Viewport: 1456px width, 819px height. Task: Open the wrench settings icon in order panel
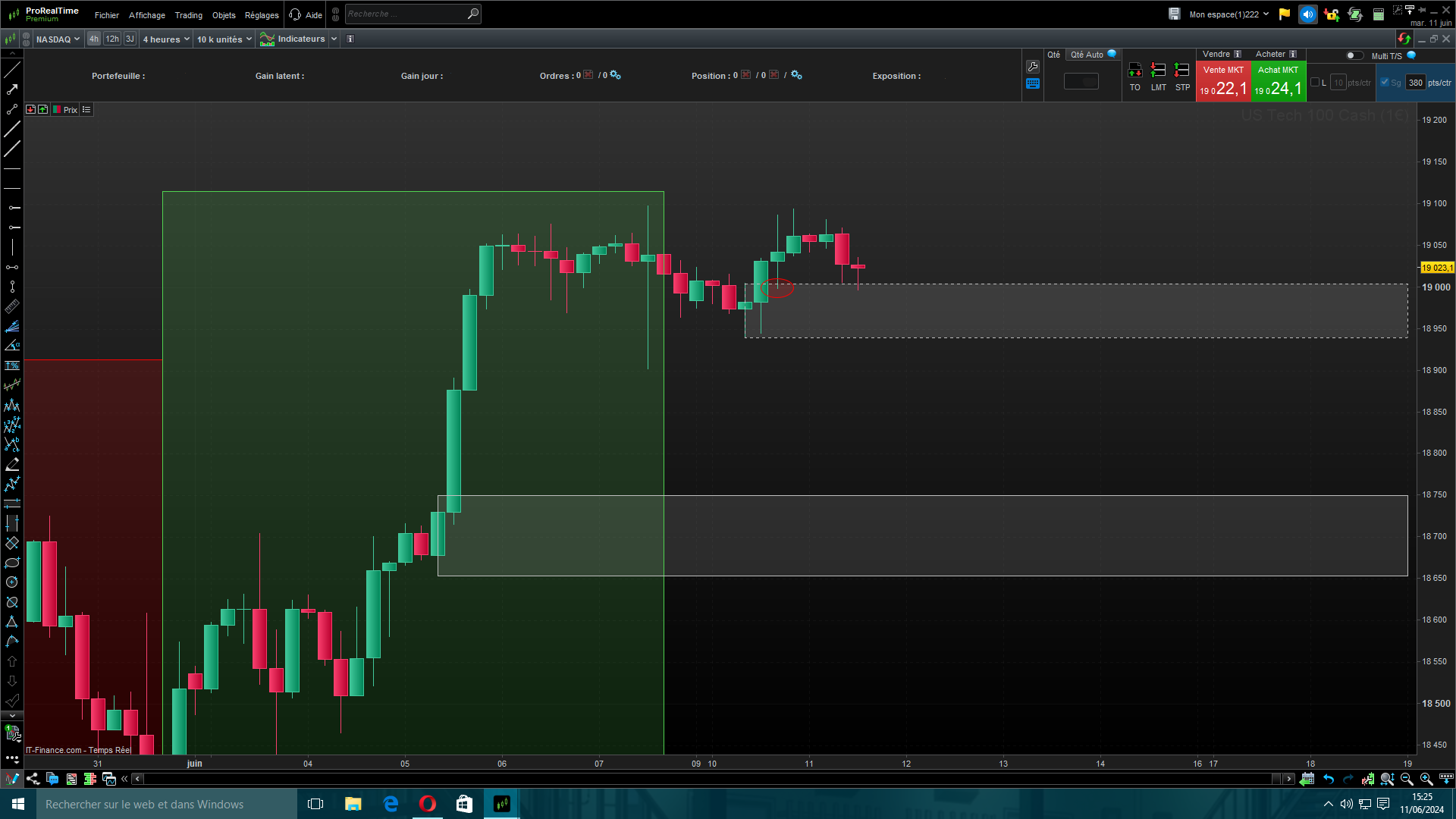click(x=1032, y=67)
